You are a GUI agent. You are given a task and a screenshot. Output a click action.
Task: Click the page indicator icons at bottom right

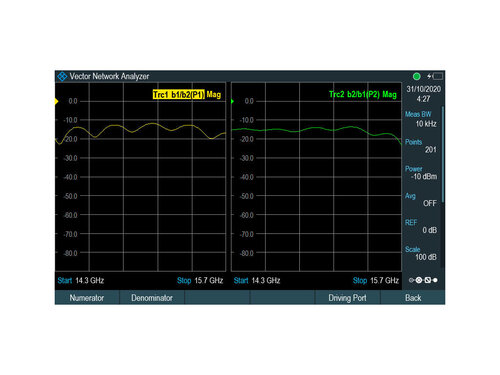(423, 280)
